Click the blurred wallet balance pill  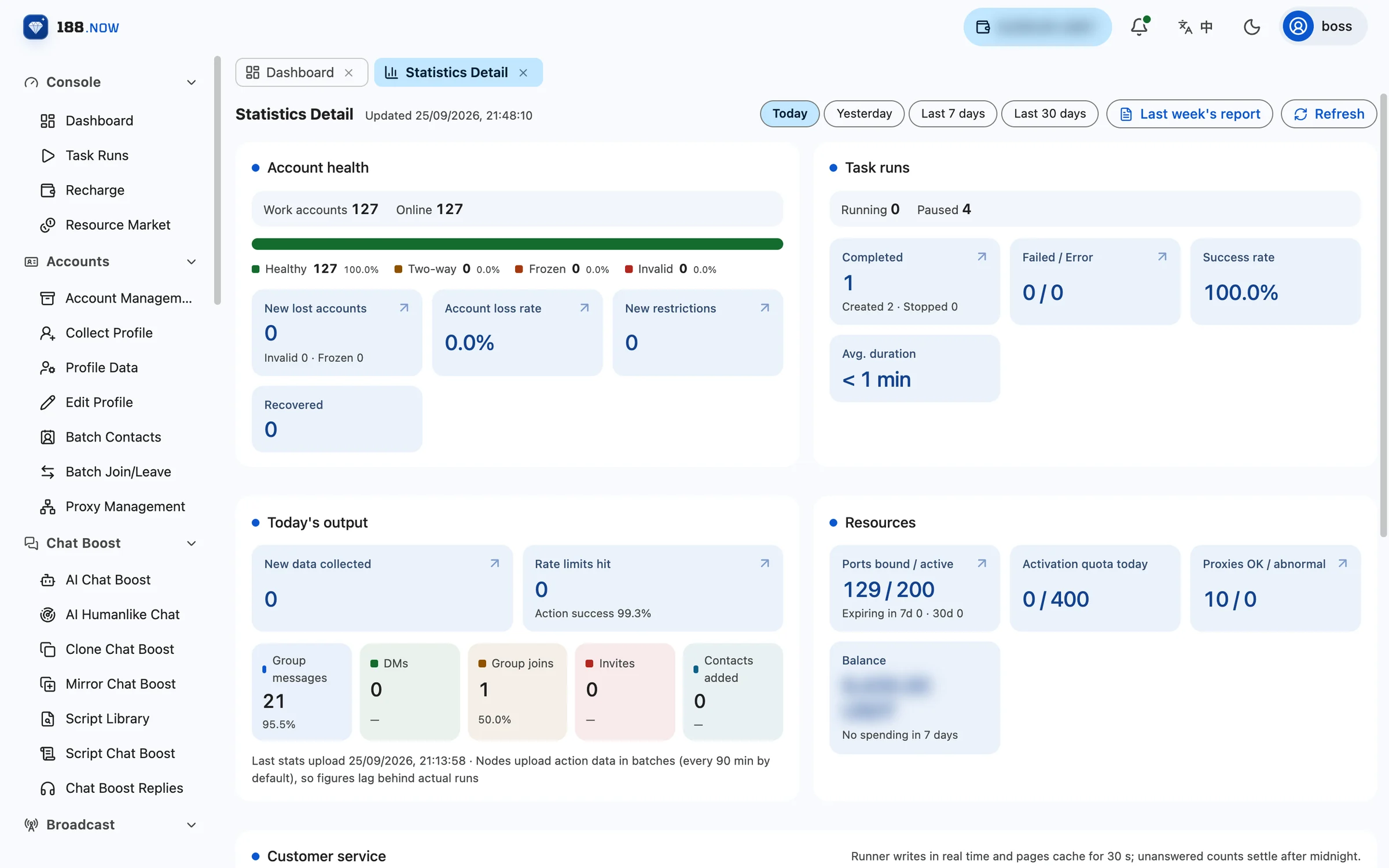1037,27
